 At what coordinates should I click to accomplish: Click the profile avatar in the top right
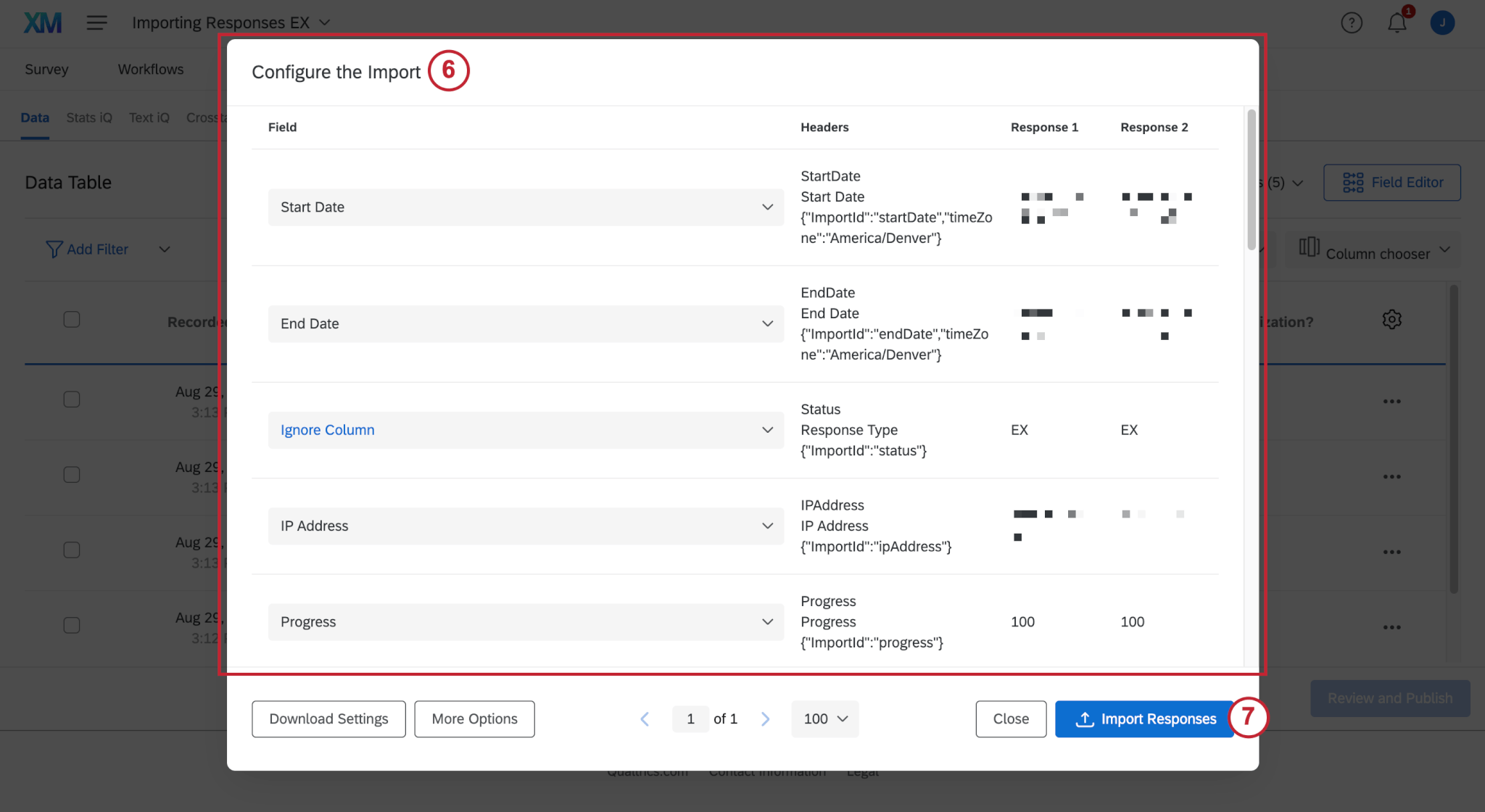click(x=1442, y=22)
